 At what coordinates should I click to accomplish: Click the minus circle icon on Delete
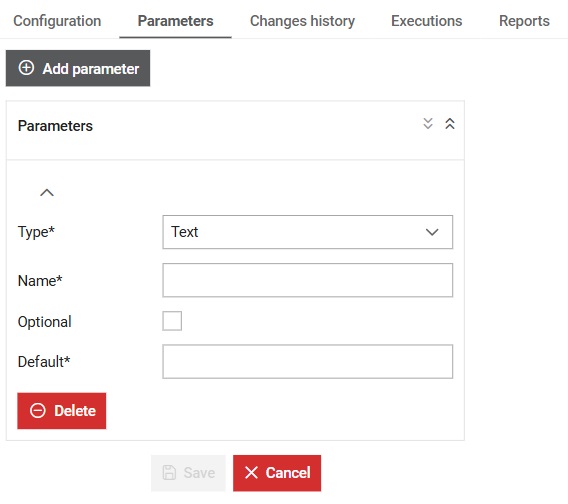[38, 411]
